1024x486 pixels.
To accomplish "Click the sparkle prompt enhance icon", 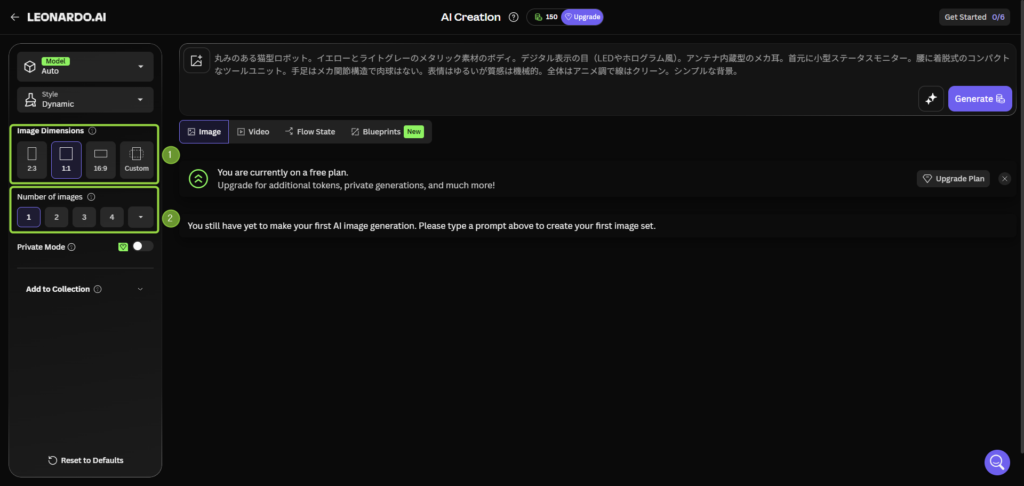I will point(930,98).
